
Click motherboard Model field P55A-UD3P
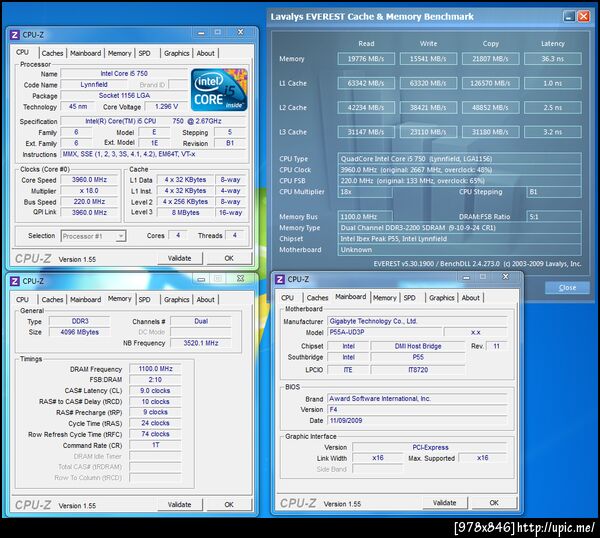tap(385, 332)
